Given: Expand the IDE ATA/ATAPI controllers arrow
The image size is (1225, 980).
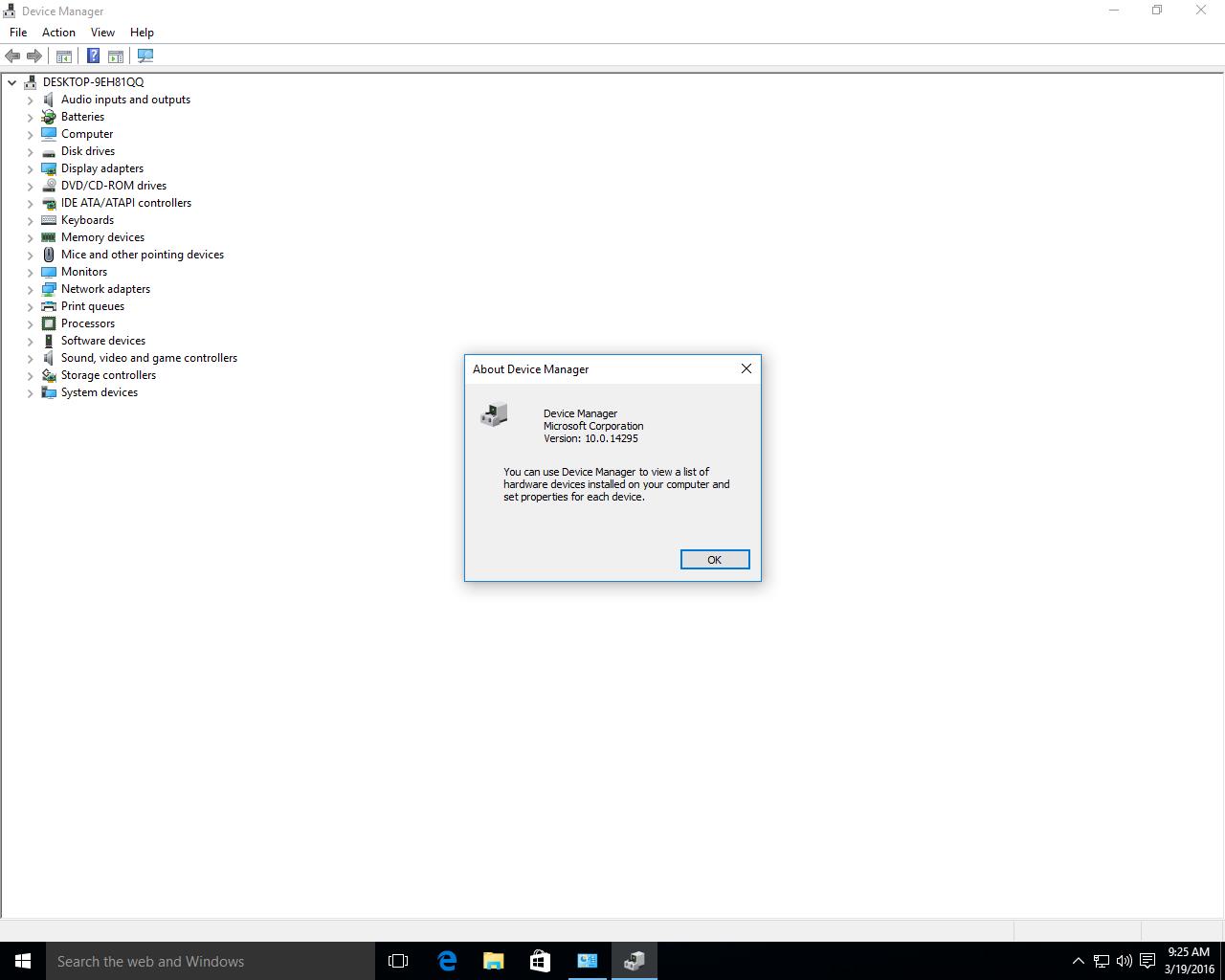Looking at the screenshot, I should click(31, 203).
